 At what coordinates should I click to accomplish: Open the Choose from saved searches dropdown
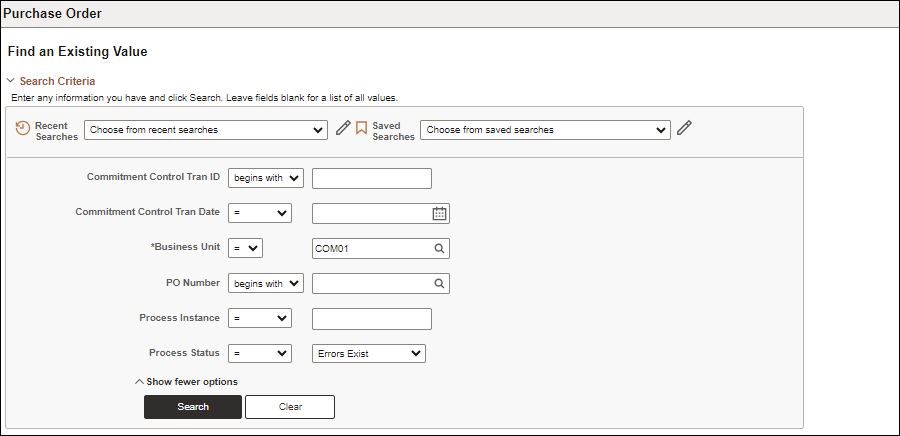[x=545, y=130]
